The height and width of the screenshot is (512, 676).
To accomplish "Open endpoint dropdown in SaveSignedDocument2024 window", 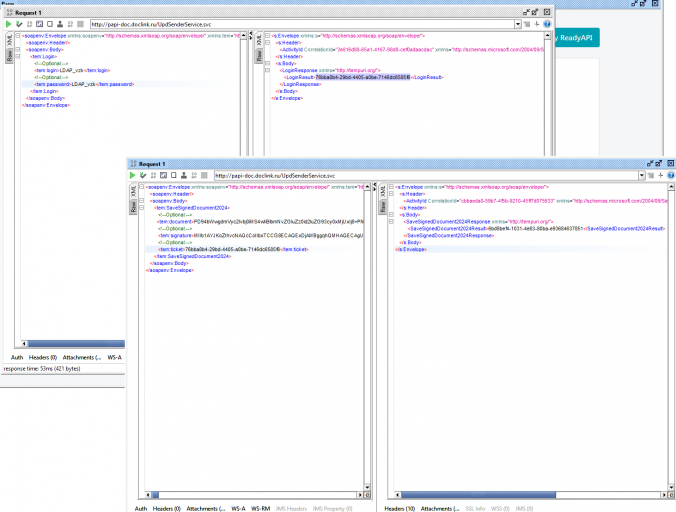I will [642, 175].
